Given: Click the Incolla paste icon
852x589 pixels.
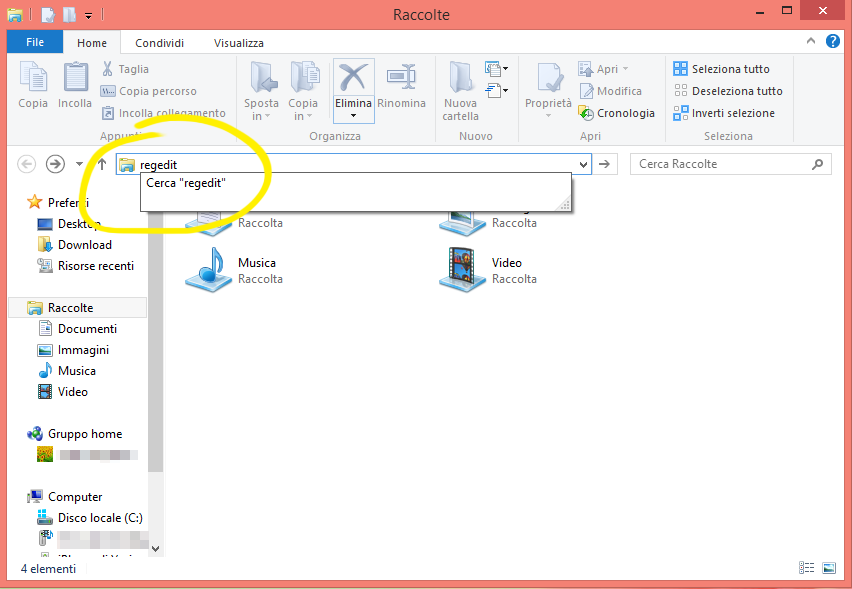Looking at the screenshot, I should click(76, 77).
